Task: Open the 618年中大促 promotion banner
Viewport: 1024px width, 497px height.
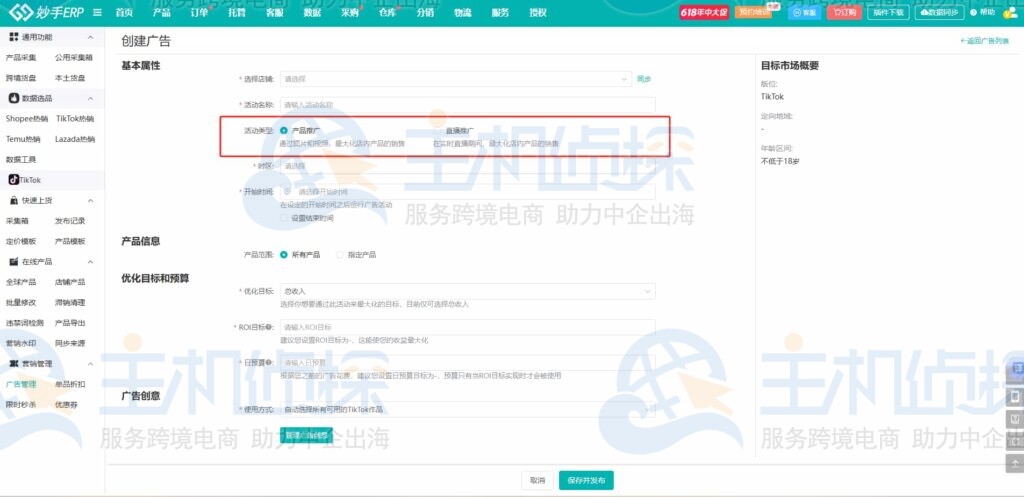Action: coord(704,12)
